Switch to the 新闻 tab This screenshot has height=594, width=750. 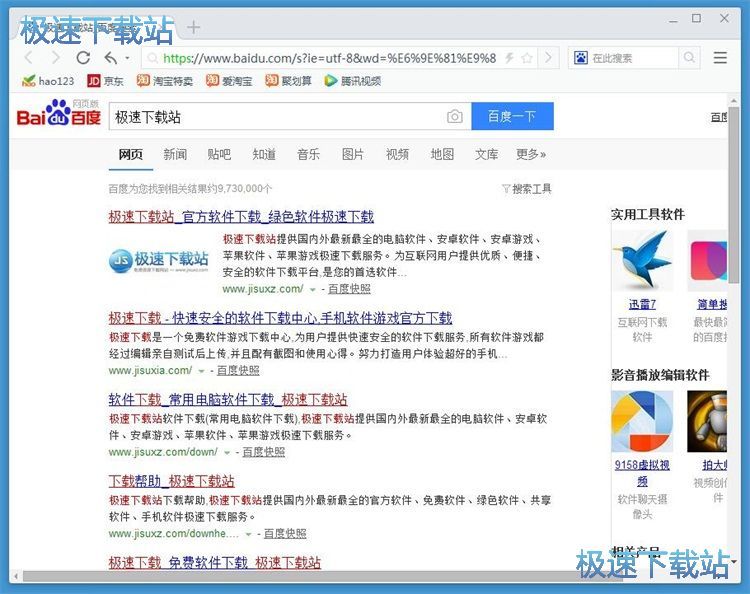(x=175, y=154)
